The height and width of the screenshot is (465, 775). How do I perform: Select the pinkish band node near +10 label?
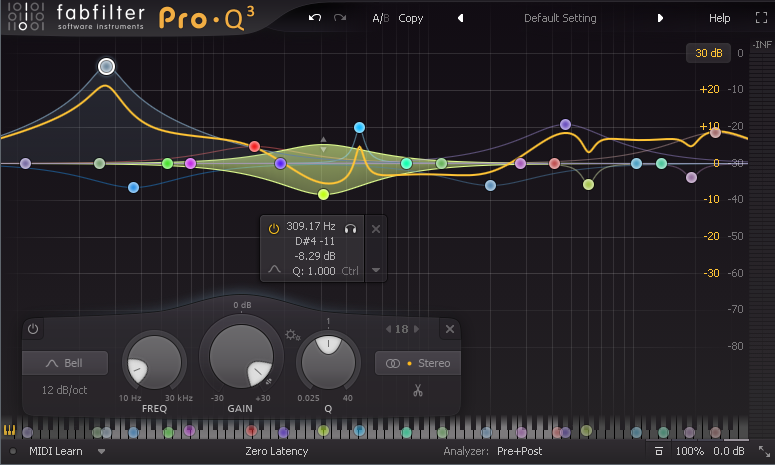(715, 132)
